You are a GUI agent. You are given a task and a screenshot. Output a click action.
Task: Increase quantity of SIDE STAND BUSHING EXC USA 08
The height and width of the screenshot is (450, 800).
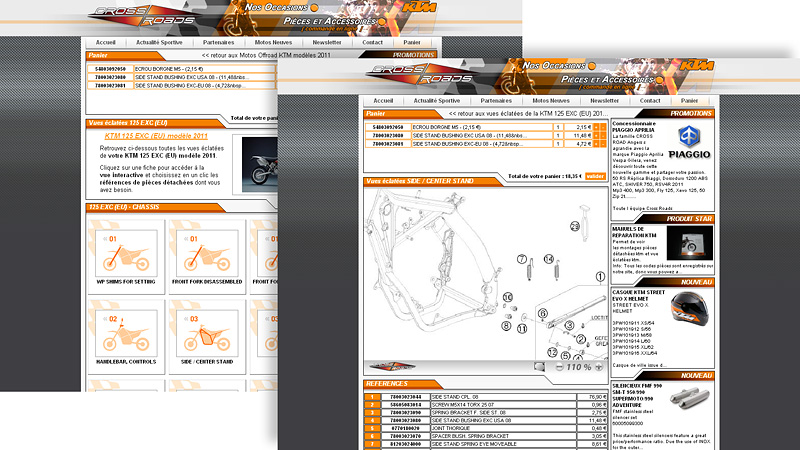tap(596, 136)
